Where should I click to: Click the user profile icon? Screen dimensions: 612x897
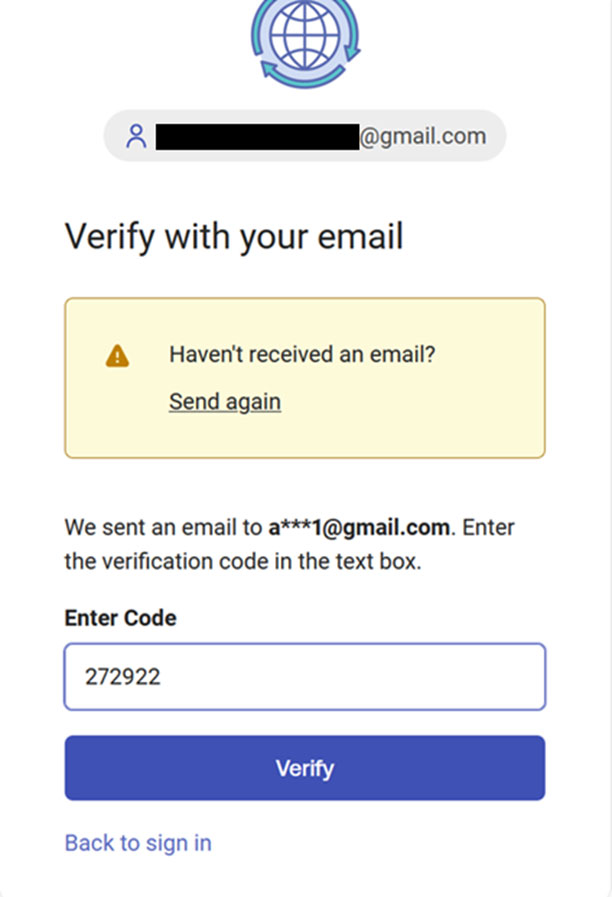(137, 136)
